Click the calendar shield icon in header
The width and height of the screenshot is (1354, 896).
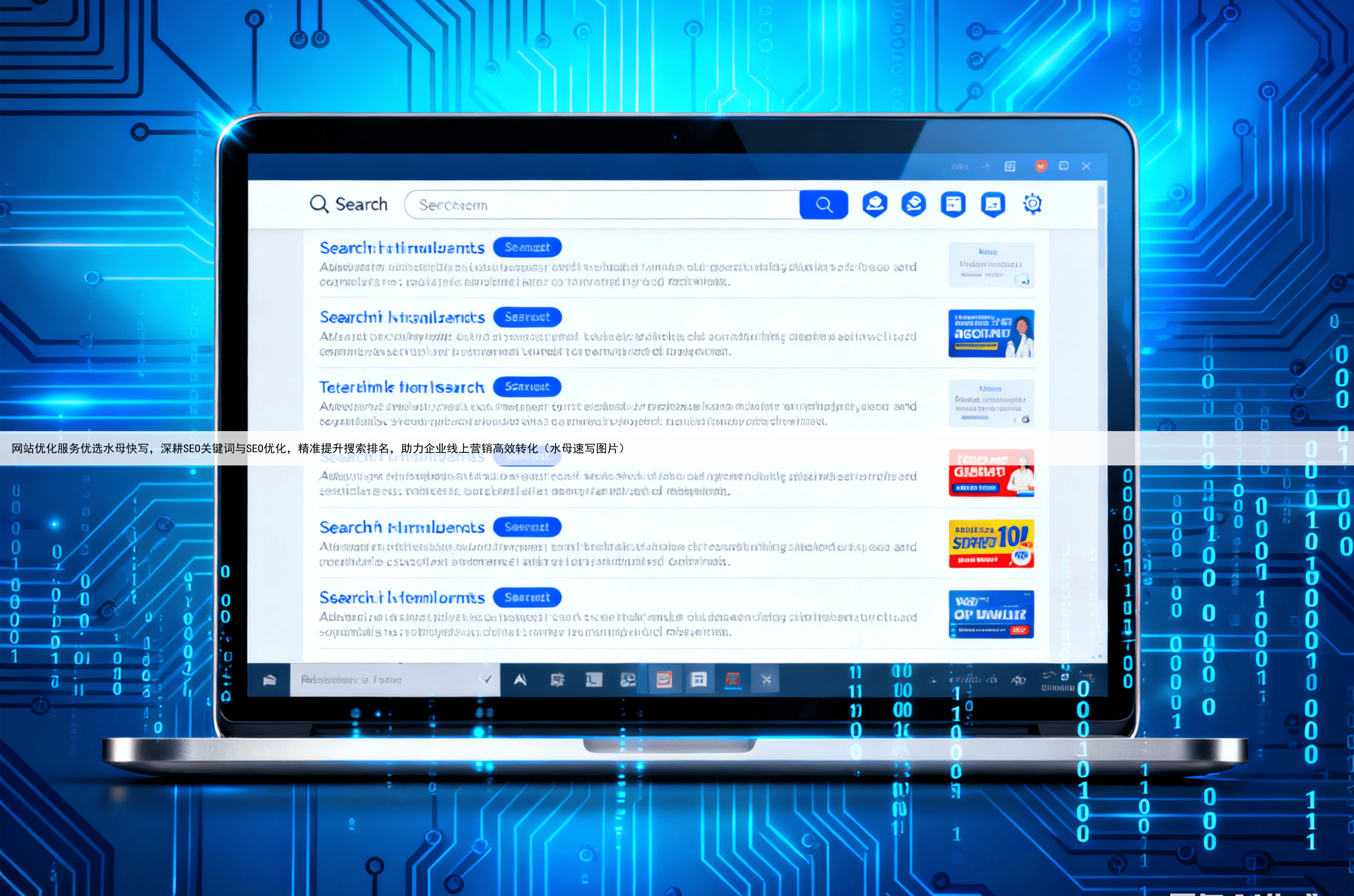(953, 204)
